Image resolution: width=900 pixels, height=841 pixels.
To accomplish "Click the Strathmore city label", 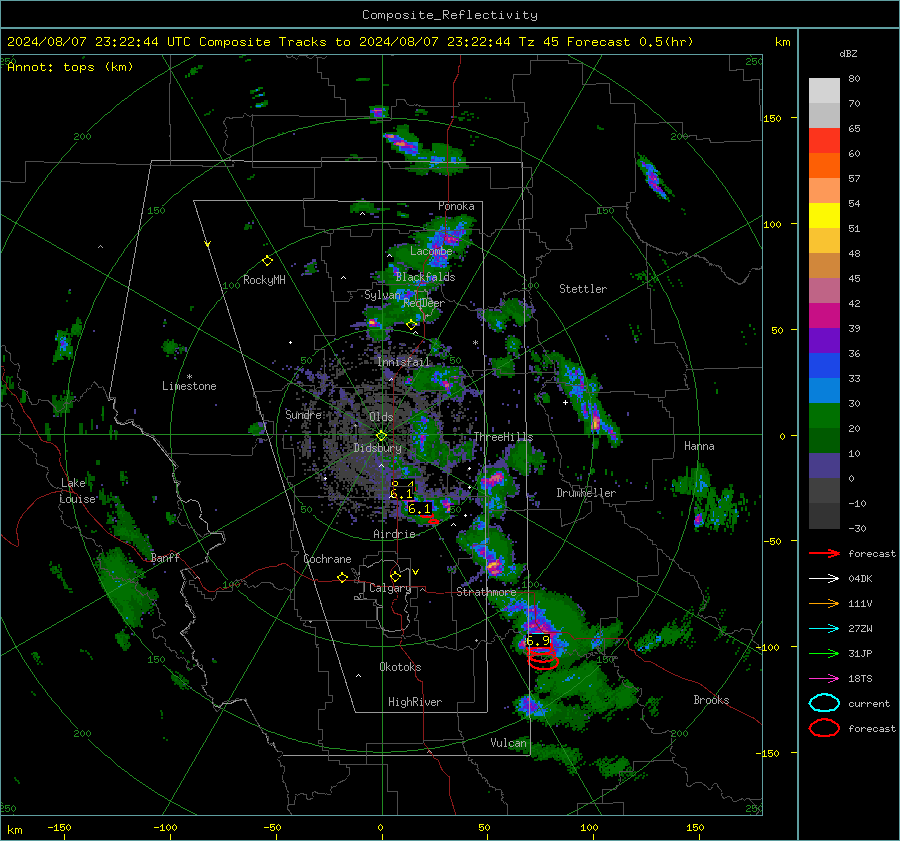I will [486, 592].
